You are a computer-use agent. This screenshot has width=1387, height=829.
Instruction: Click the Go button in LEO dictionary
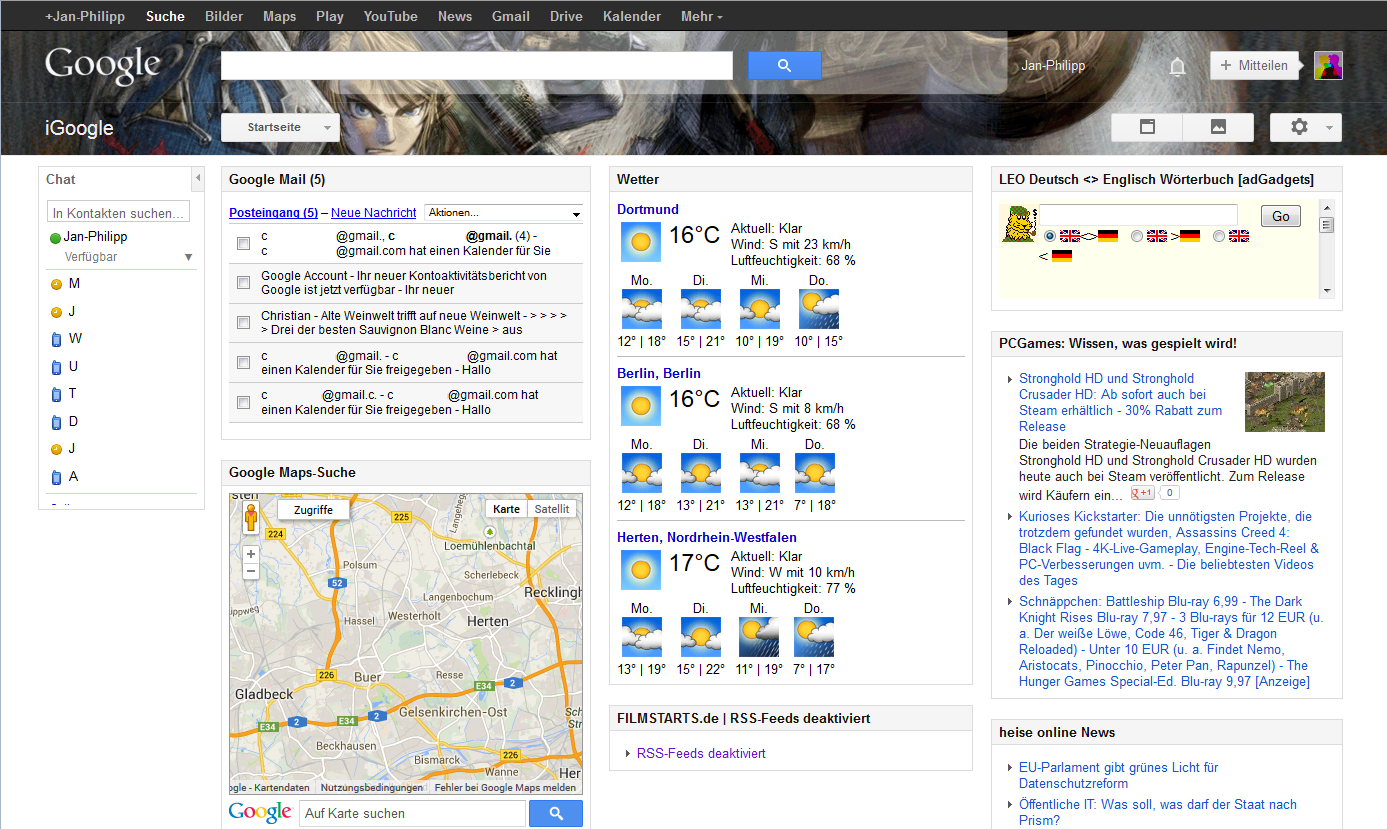tap(1281, 216)
